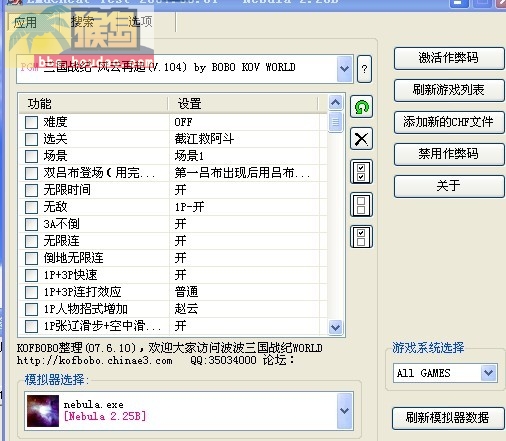The width and height of the screenshot is (506, 441).
Task: Click the cheat list scroll-down arrow
Action: (x=335, y=327)
